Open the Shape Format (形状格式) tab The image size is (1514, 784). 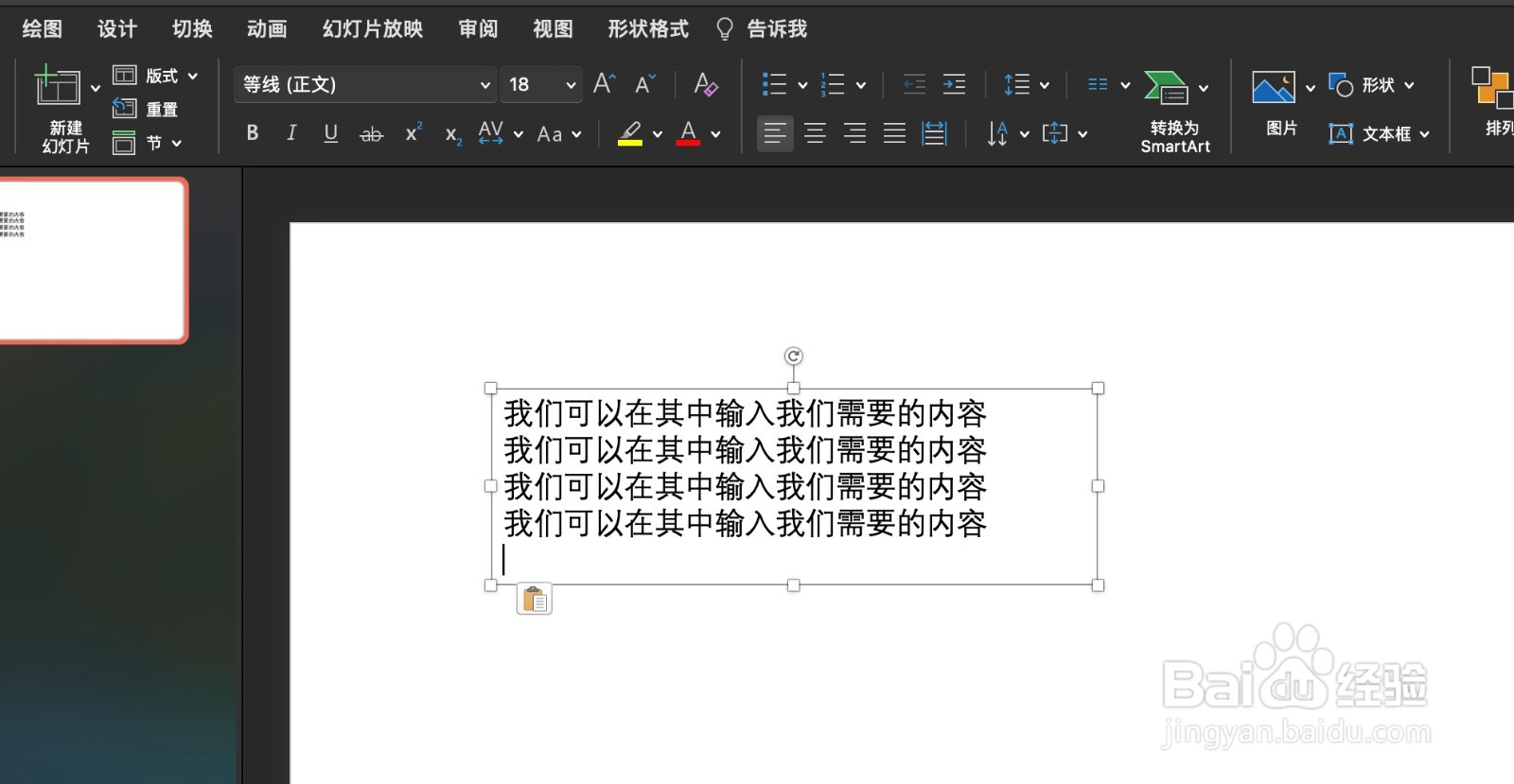pyautogui.click(x=648, y=29)
